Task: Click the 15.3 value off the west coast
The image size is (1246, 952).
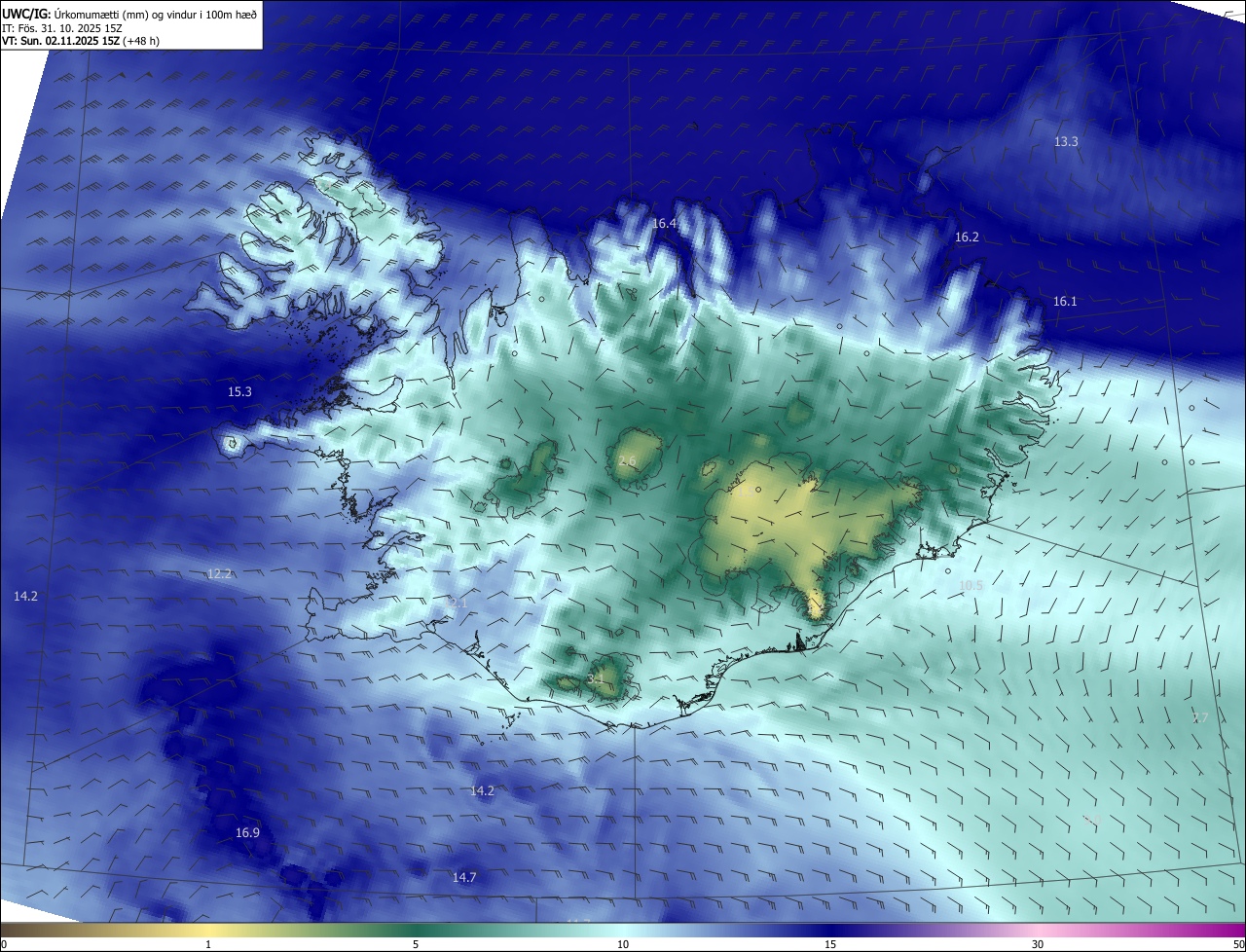Action: tap(239, 392)
